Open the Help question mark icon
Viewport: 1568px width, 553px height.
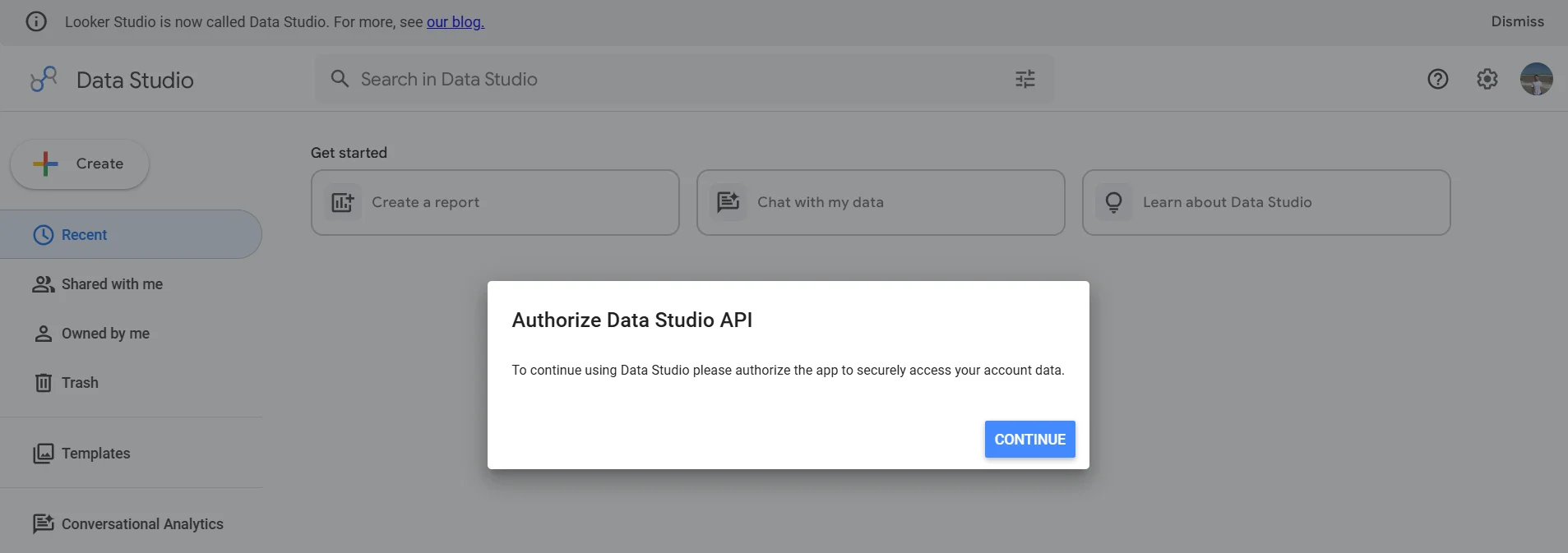(x=1437, y=79)
